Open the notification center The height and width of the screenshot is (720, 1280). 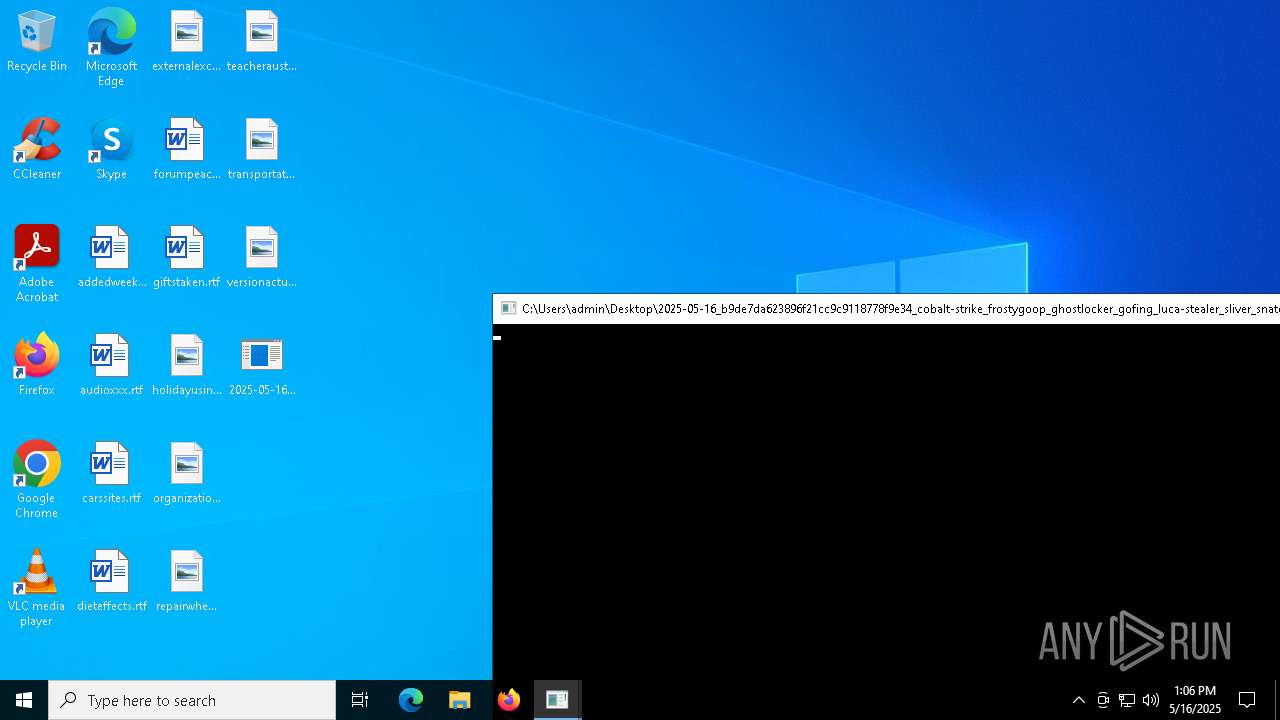coord(1247,700)
